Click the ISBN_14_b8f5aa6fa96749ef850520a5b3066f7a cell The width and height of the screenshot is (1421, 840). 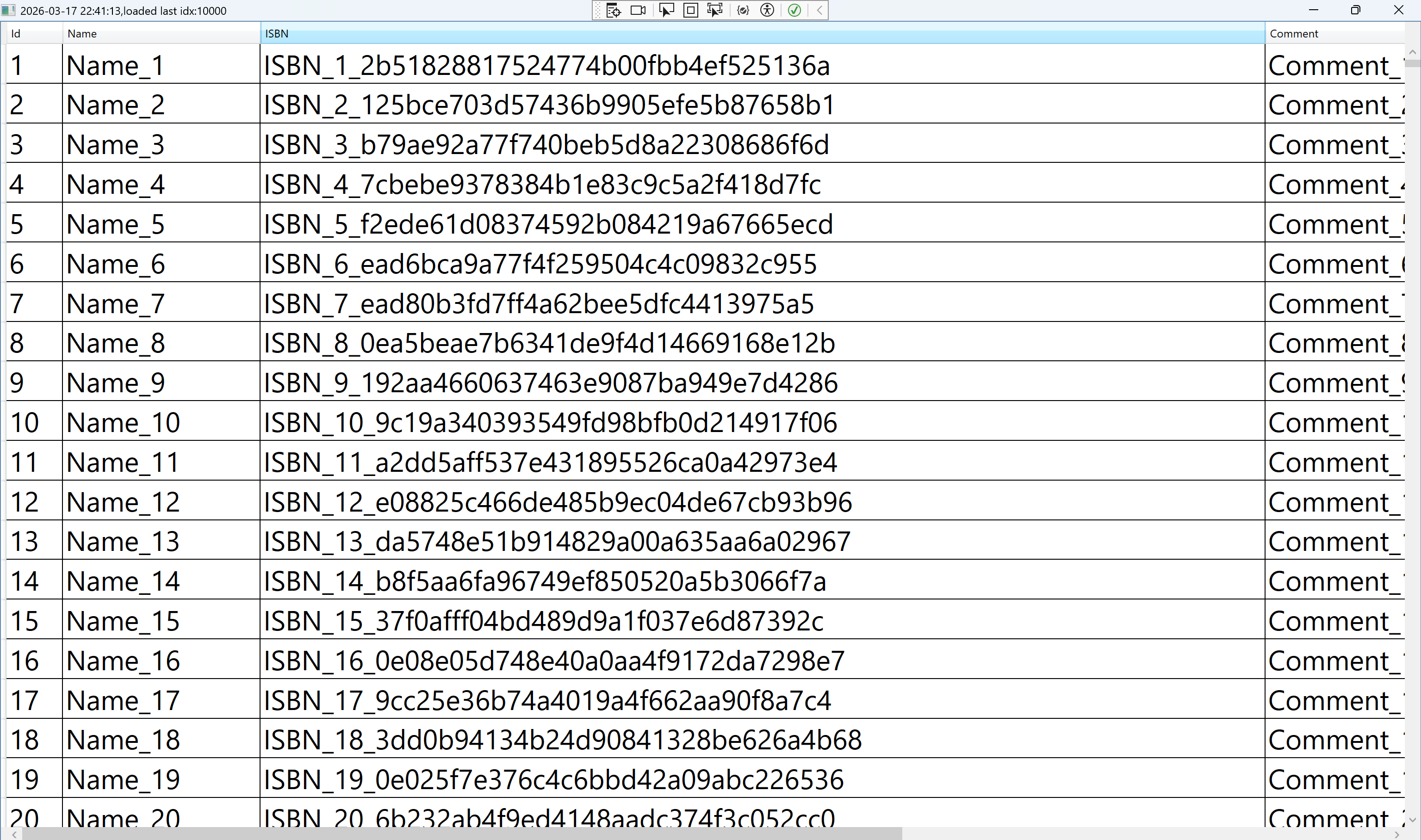(763, 580)
